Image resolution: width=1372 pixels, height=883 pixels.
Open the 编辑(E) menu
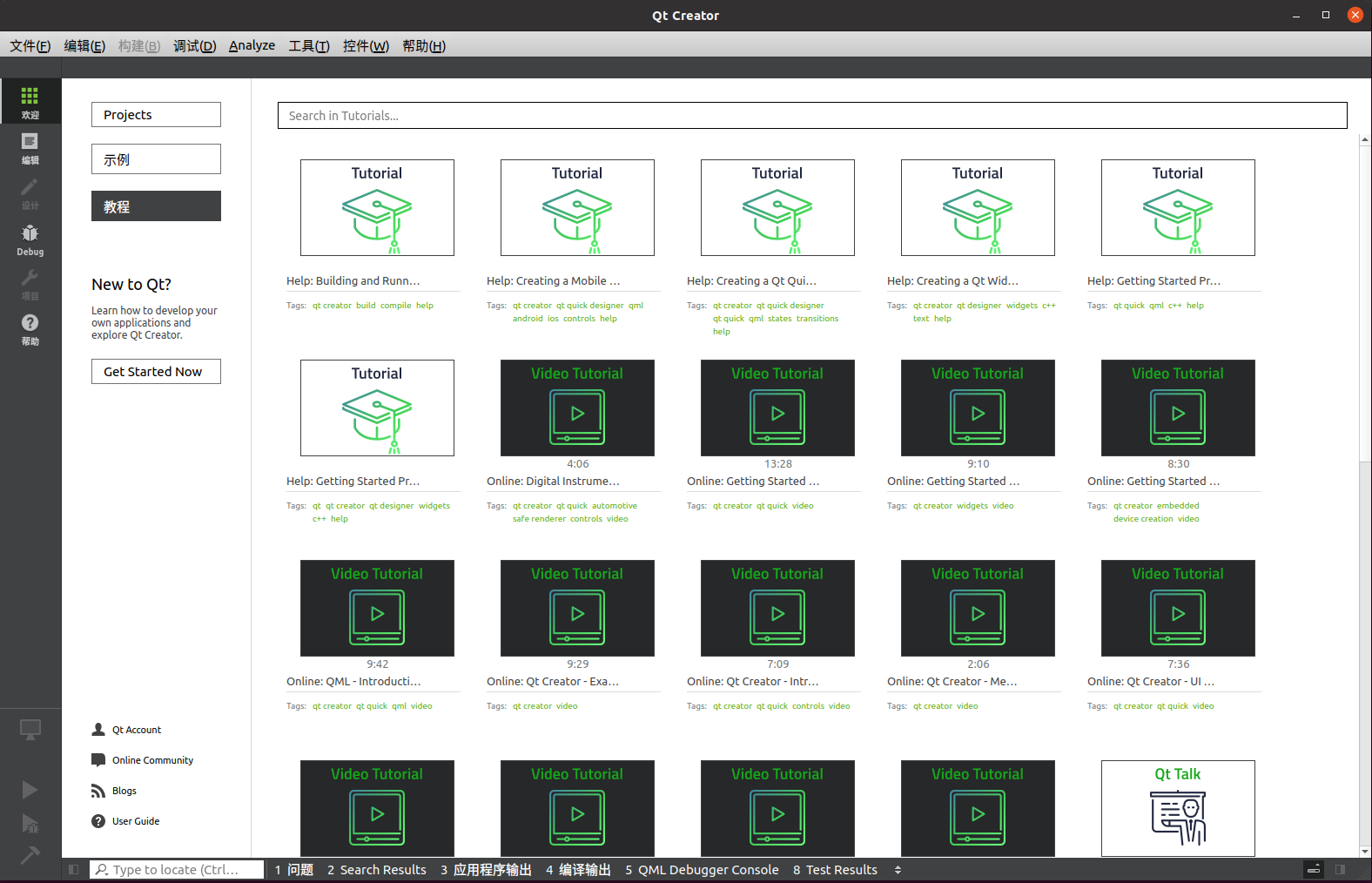click(x=84, y=45)
